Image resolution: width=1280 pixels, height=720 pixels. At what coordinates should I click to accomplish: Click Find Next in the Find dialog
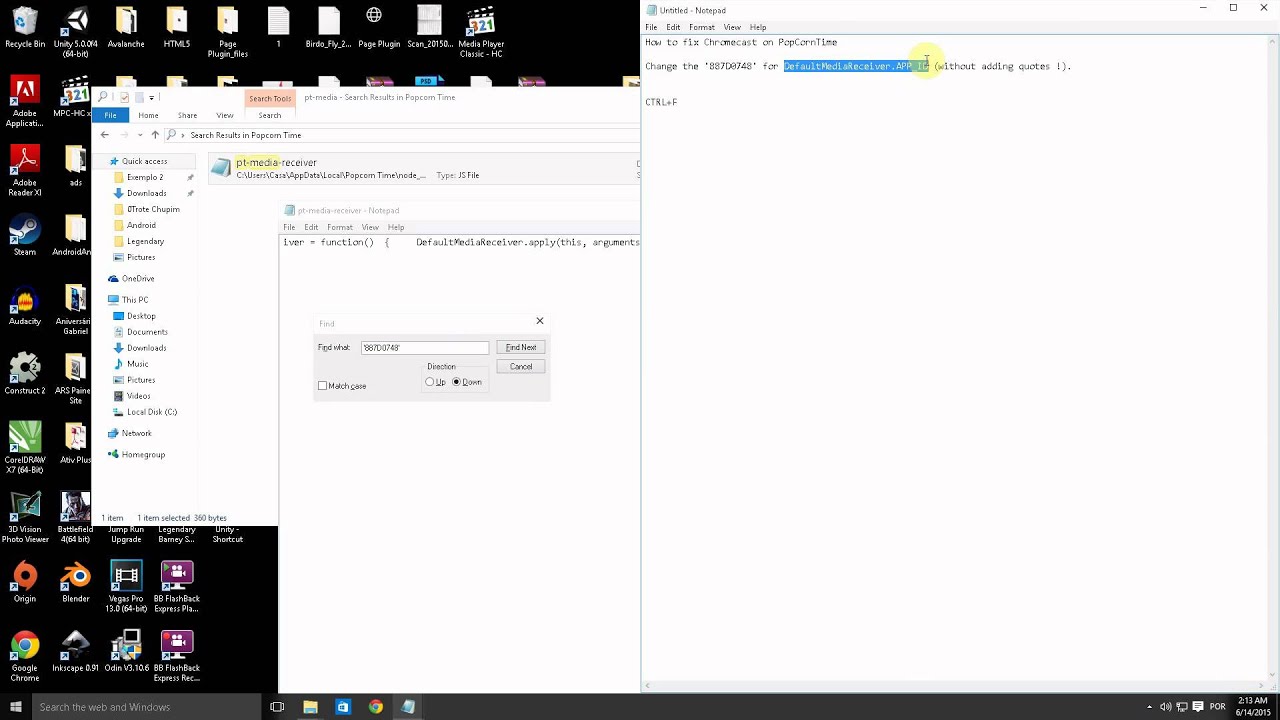click(x=521, y=347)
